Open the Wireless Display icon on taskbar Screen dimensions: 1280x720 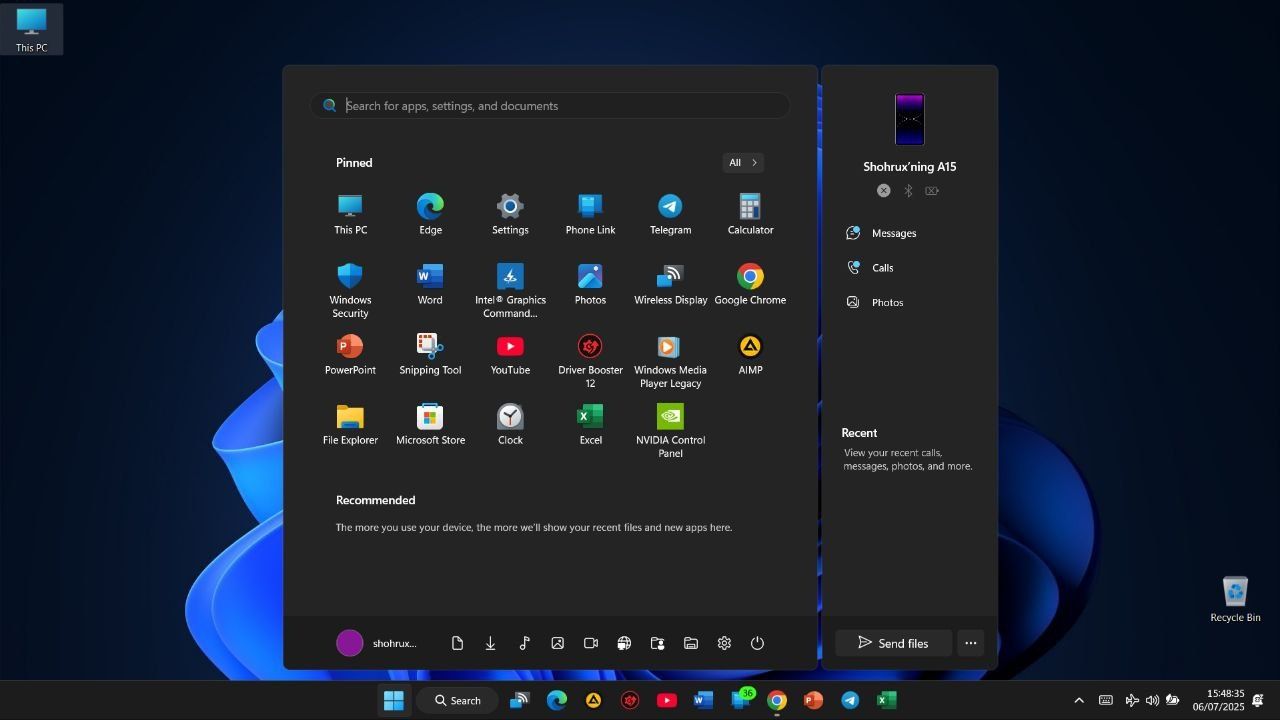[519, 700]
